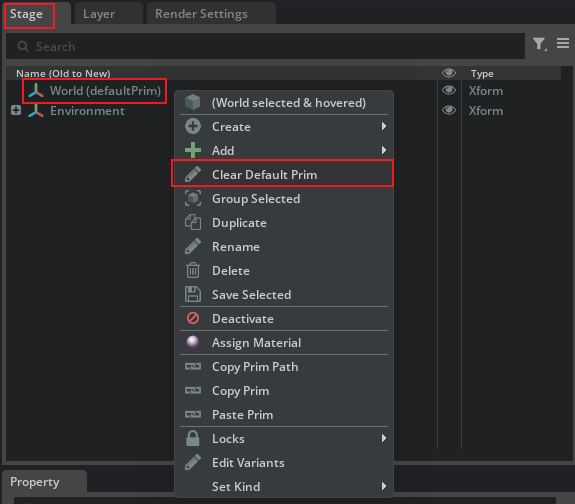Toggle visibility eye for World prim
Screen dimensions: 575x504
click(449, 90)
